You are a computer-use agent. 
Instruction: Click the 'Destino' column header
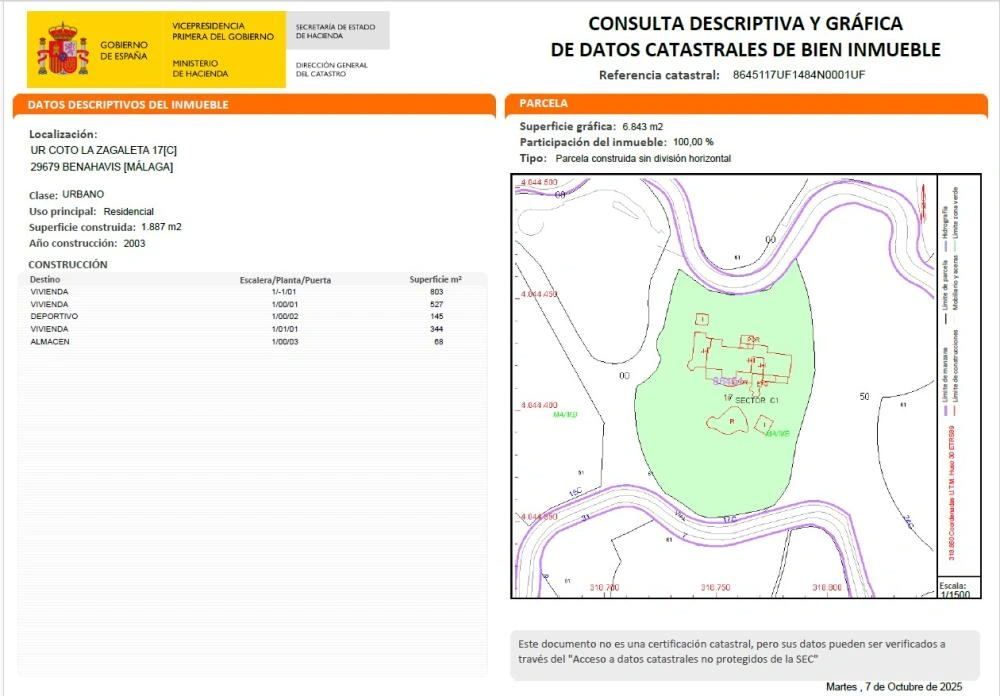coord(45,279)
